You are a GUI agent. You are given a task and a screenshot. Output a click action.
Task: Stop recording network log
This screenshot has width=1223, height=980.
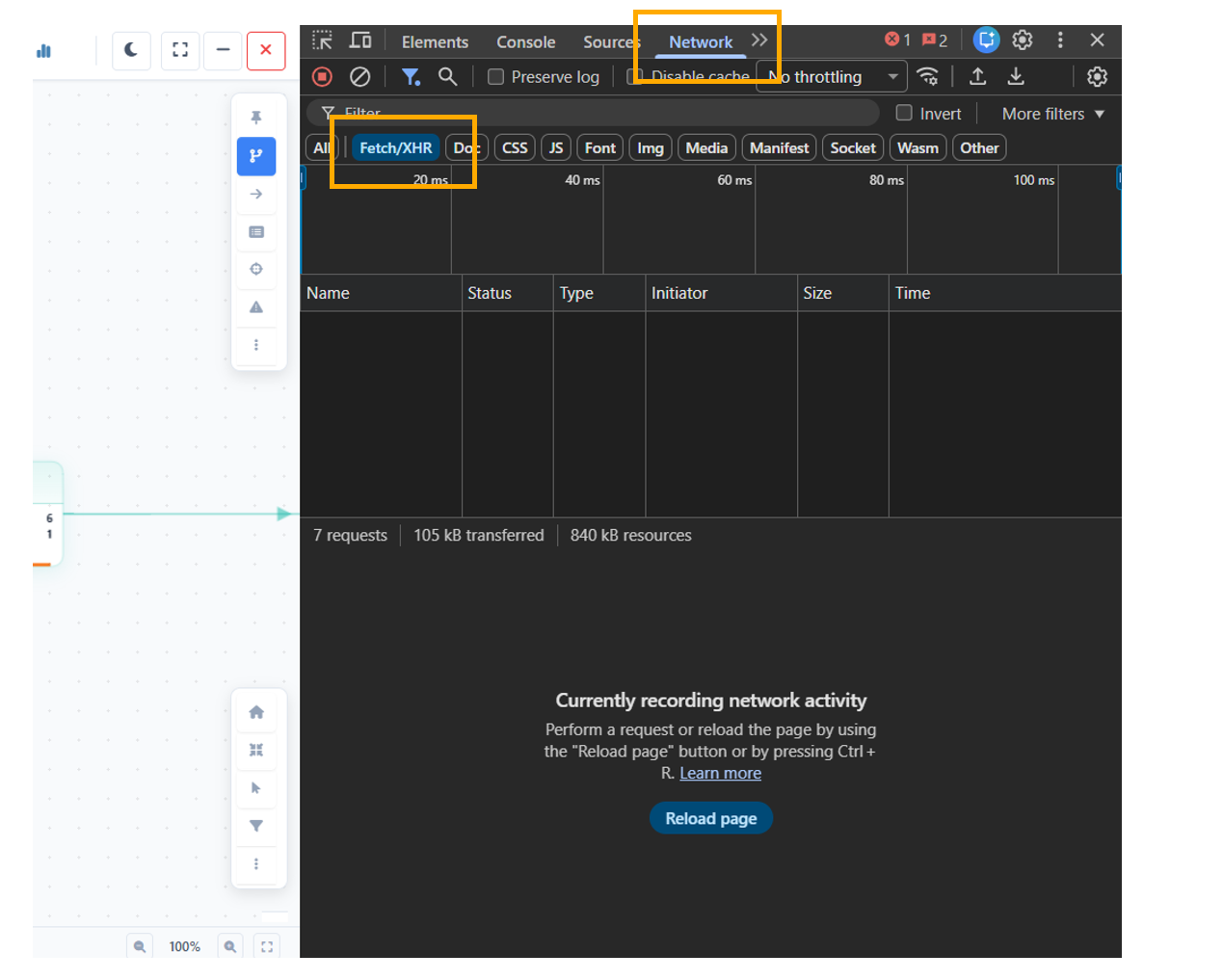(x=323, y=77)
